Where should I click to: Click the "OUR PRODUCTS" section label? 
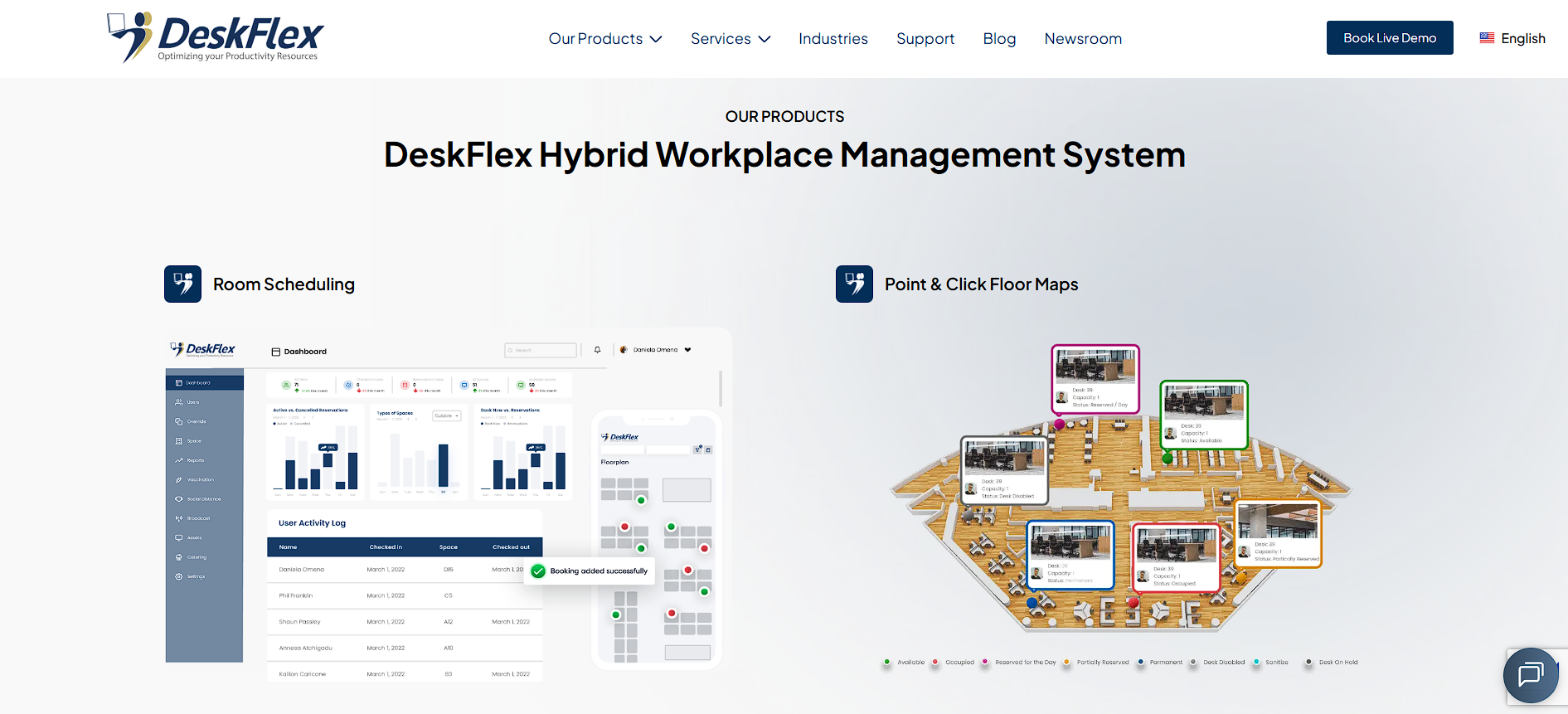pos(784,117)
